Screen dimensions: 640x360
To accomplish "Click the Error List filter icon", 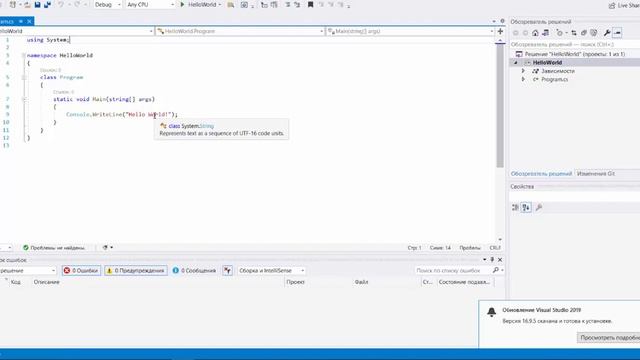I will pos(228,271).
